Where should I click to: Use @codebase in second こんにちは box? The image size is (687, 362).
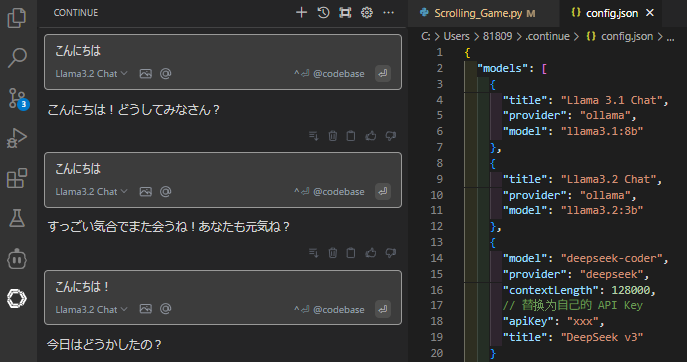[x=329, y=192]
